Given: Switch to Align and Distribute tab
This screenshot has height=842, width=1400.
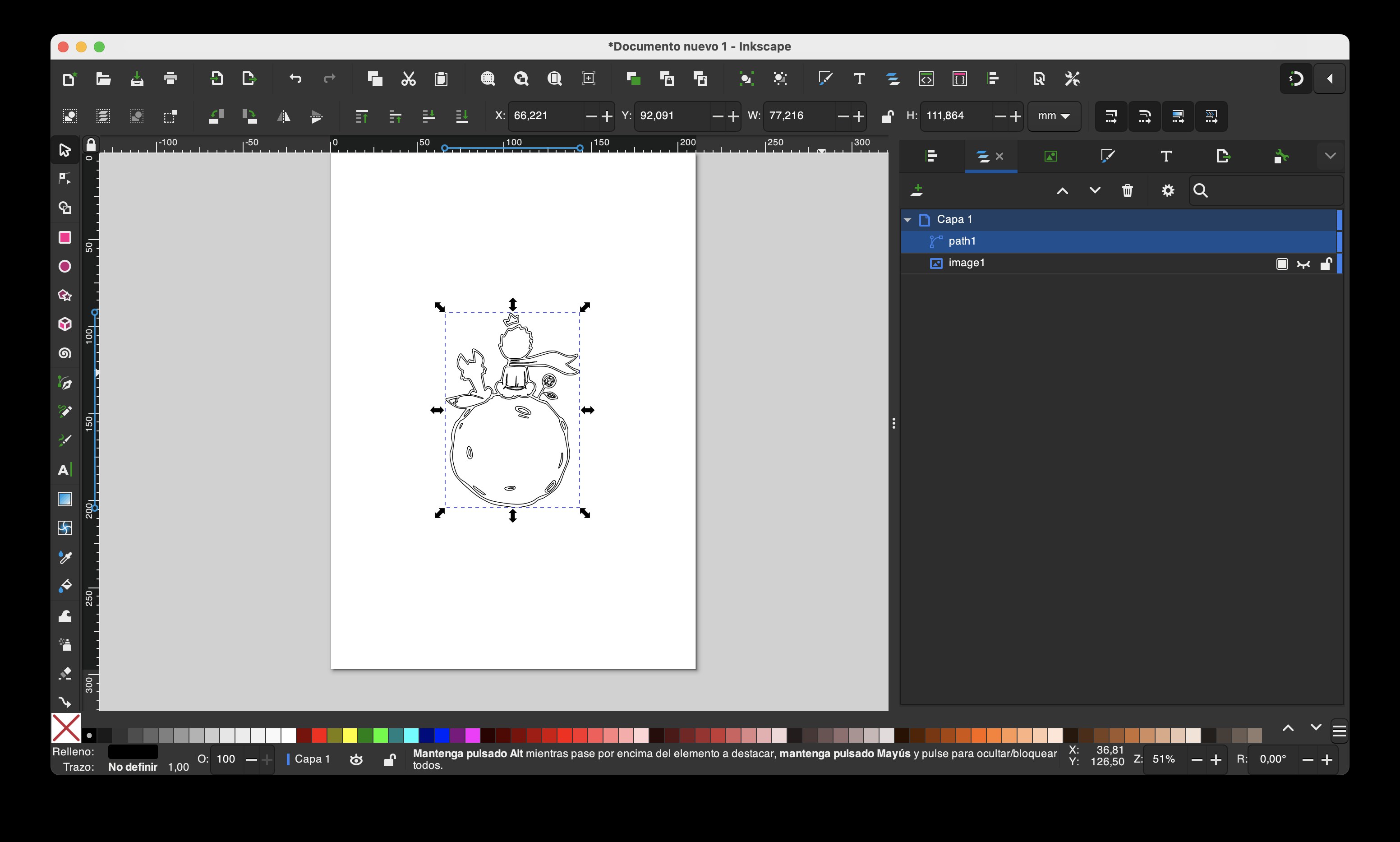Looking at the screenshot, I should pos(931,156).
